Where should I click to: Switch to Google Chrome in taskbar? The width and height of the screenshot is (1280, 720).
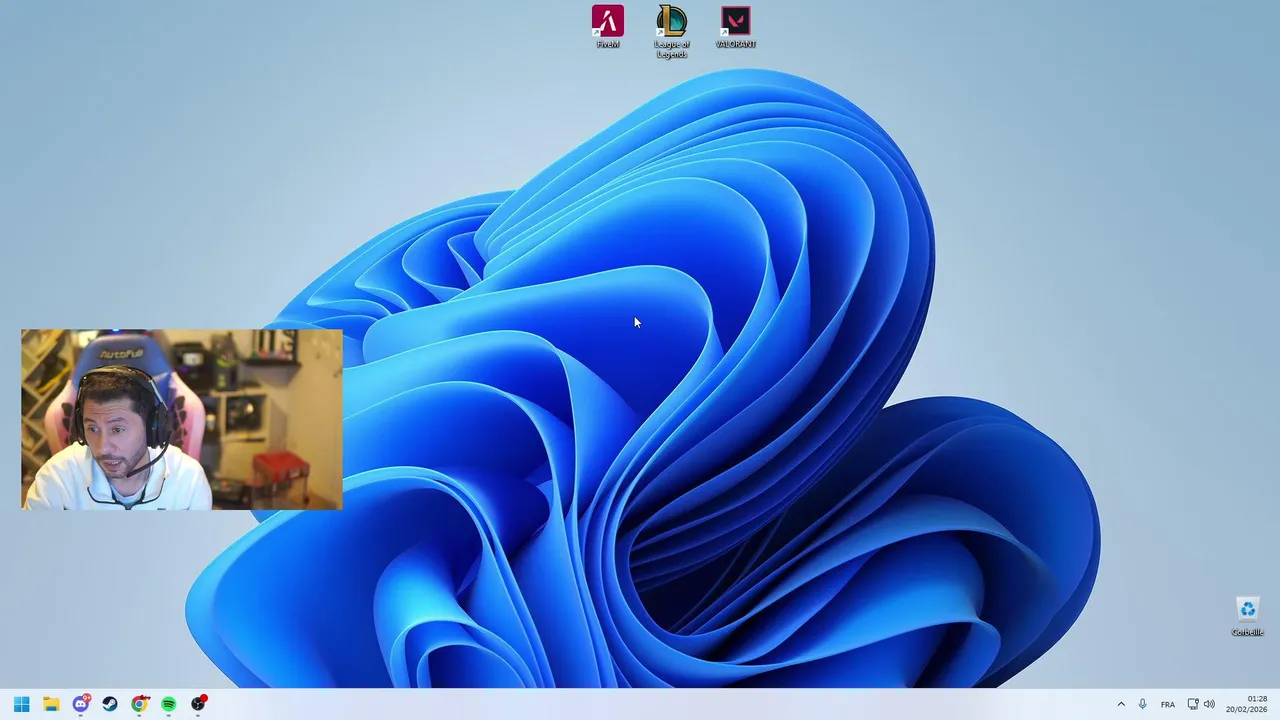click(140, 704)
